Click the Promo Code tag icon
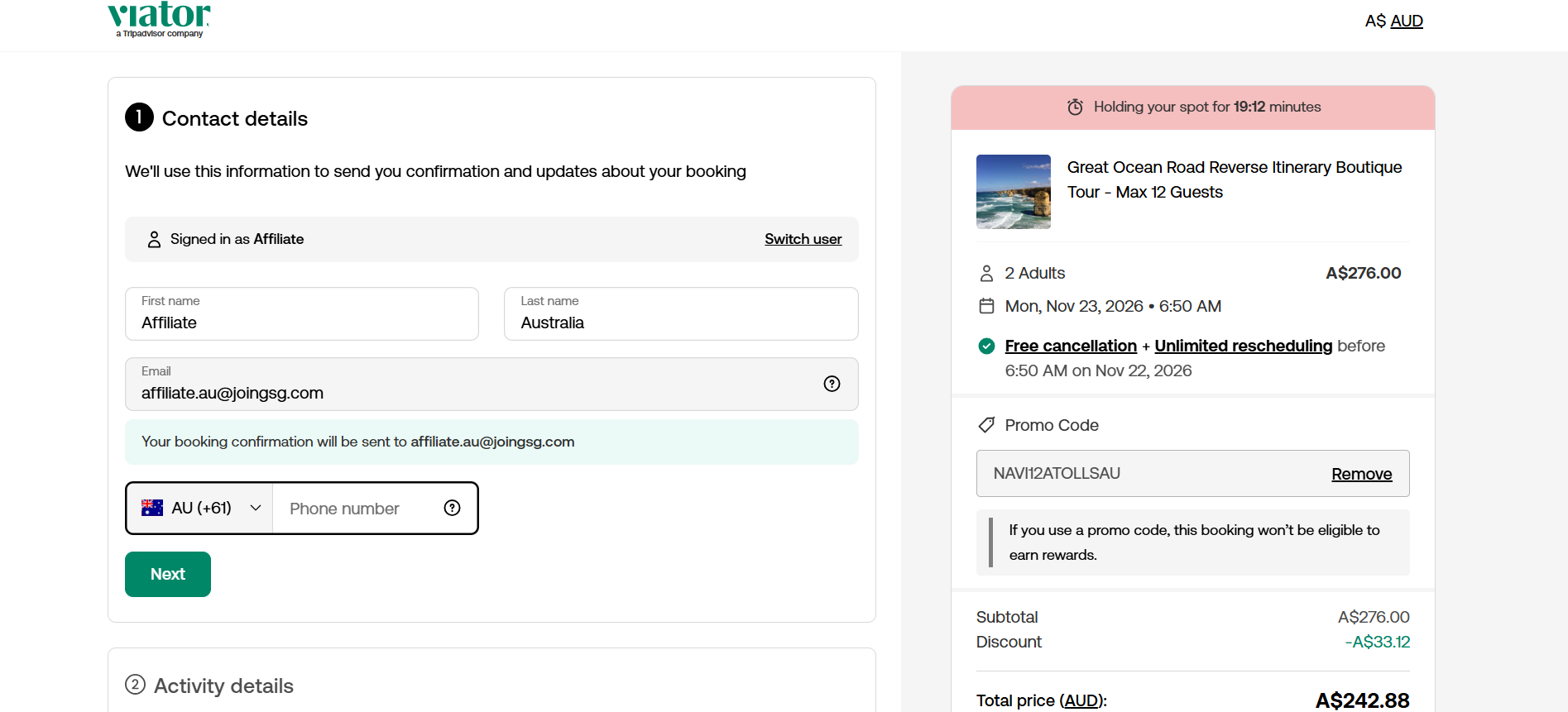The height and width of the screenshot is (712, 1568). point(986,425)
